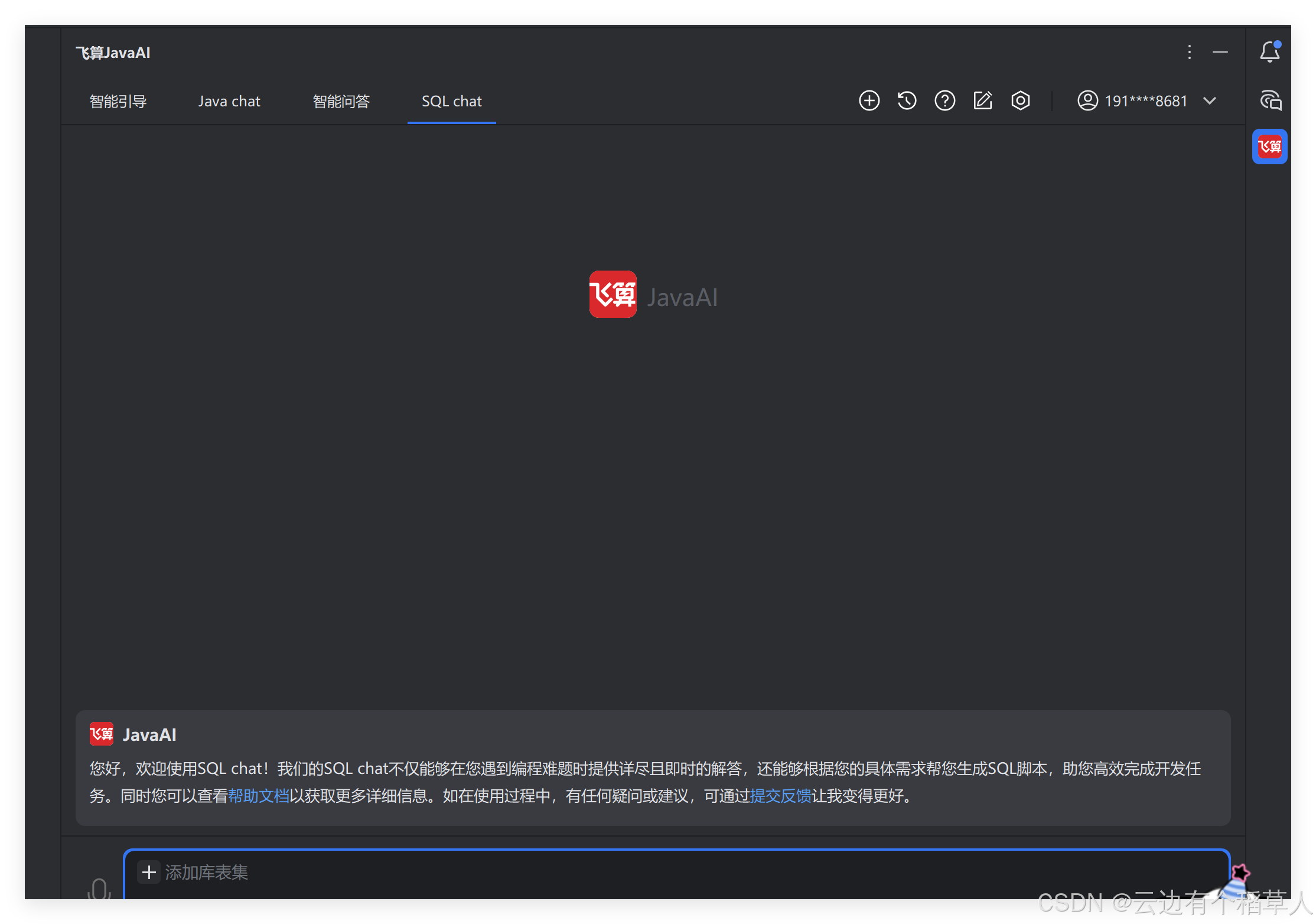Expand the 191****8681 account dropdown
This screenshot has width=1316, height=924.
(x=1209, y=101)
